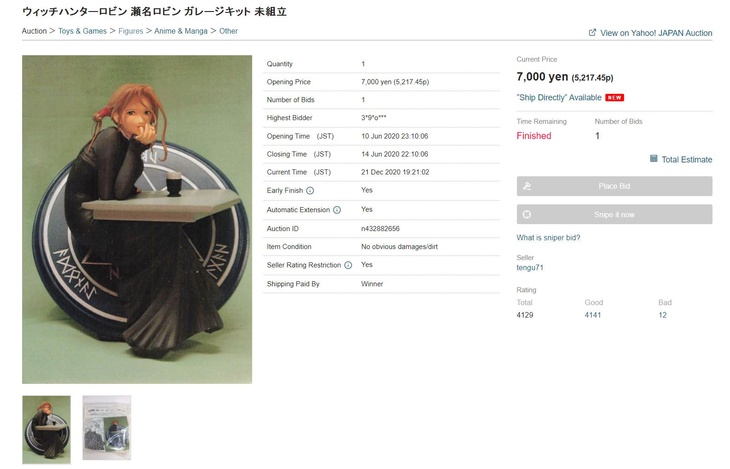Click the external link icon beside View on Yahoo
The width and height of the screenshot is (730, 469).
(x=592, y=33)
